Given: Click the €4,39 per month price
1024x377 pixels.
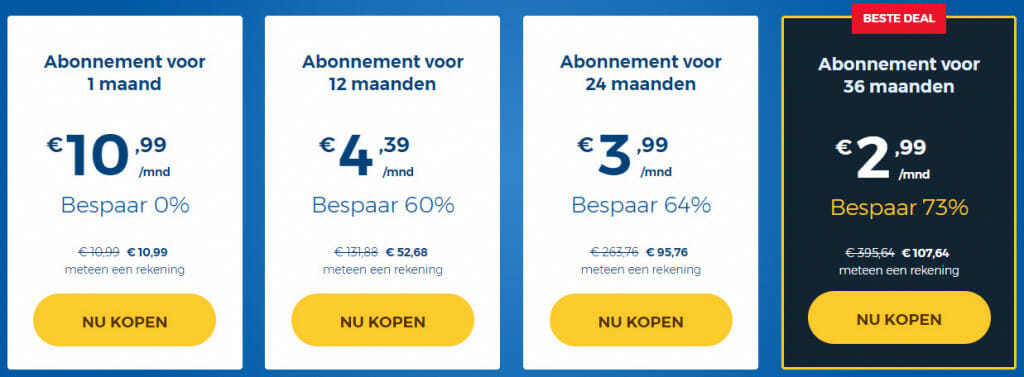Looking at the screenshot, I should (366, 156).
